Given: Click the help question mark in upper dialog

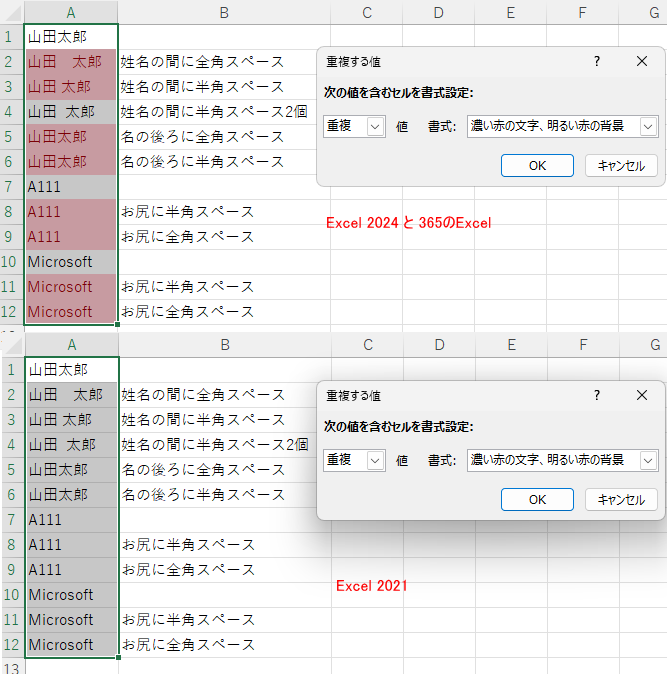Looking at the screenshot, I should pos(597,61).
